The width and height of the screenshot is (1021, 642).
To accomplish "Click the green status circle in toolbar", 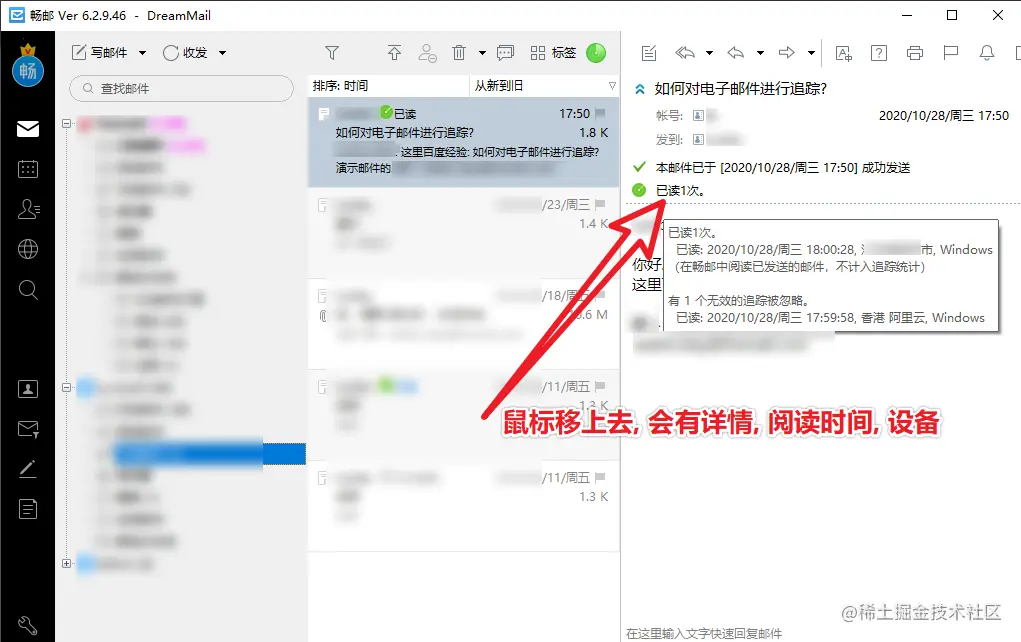I will 596,53.
